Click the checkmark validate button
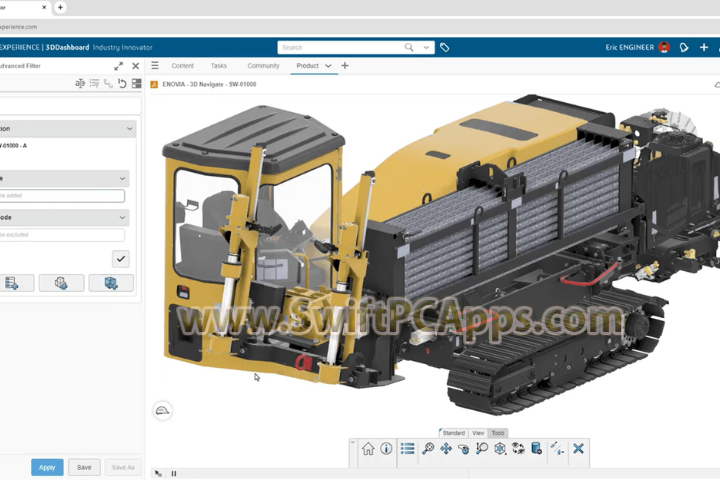Image resolution: width=720 pixels, height=480 pixels. [x=121, y=259]
